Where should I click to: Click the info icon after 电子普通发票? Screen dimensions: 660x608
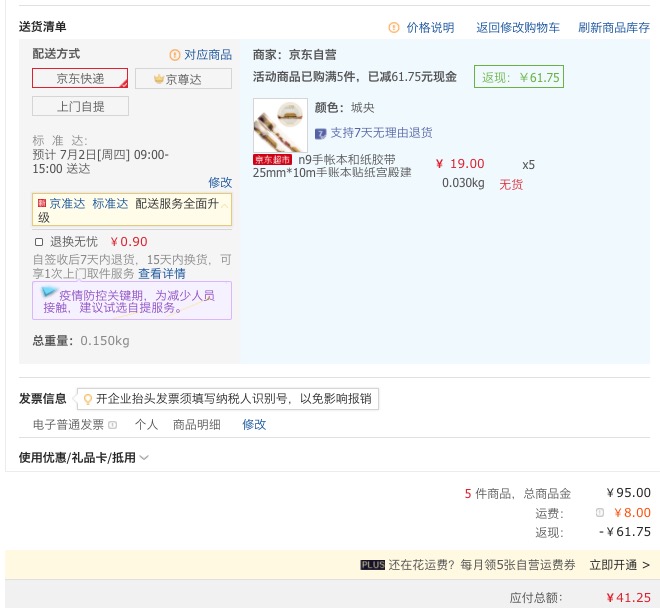112,425
